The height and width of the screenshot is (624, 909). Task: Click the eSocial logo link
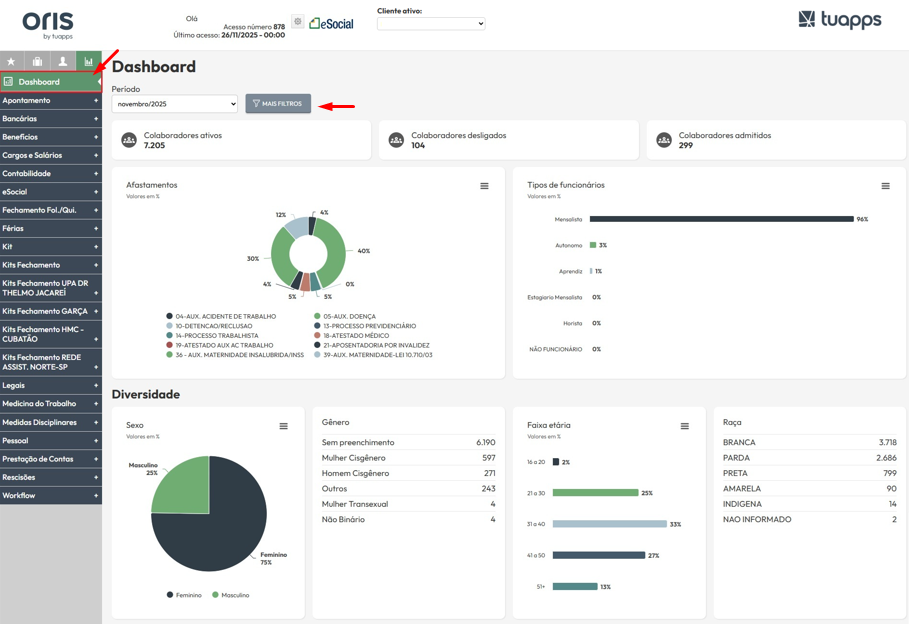(x=331, y=23)
